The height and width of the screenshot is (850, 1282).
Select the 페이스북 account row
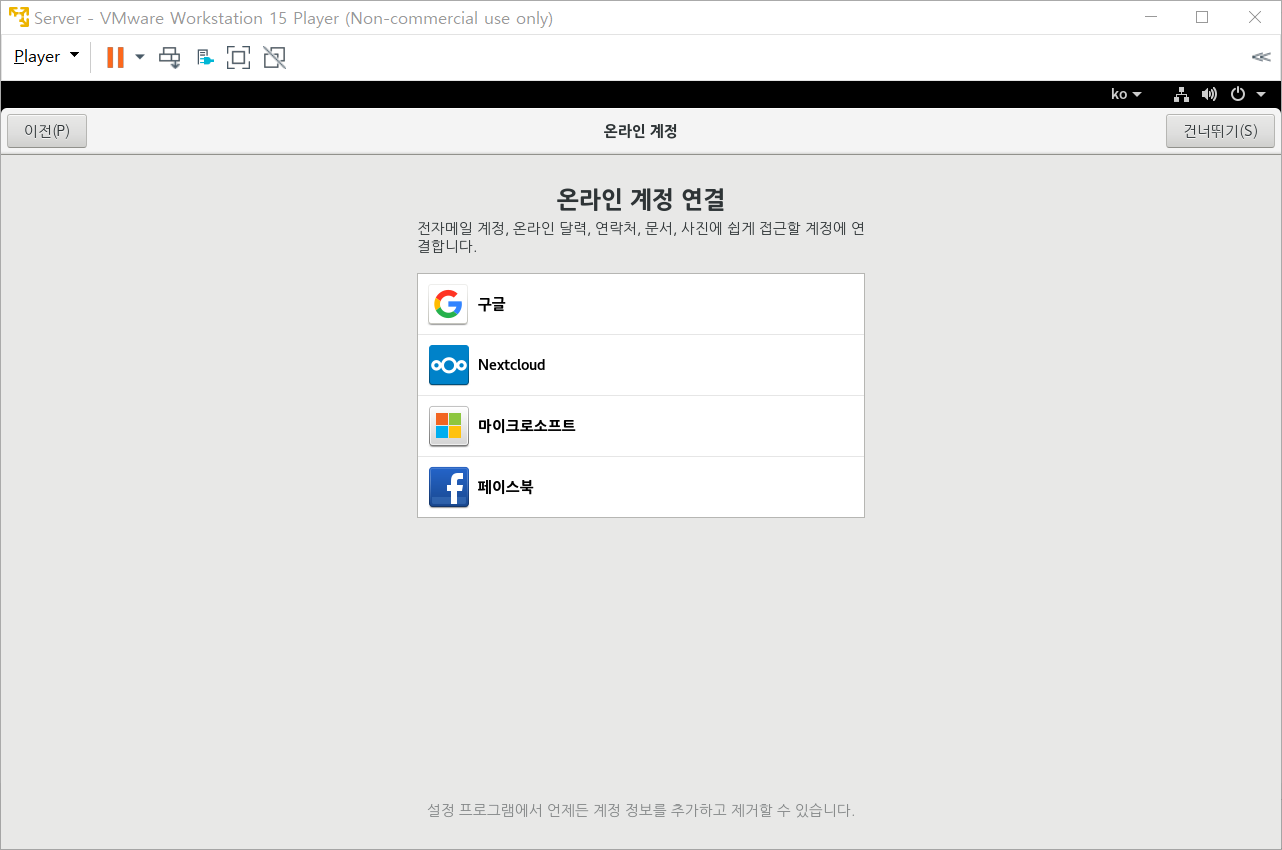coord(641,487)
